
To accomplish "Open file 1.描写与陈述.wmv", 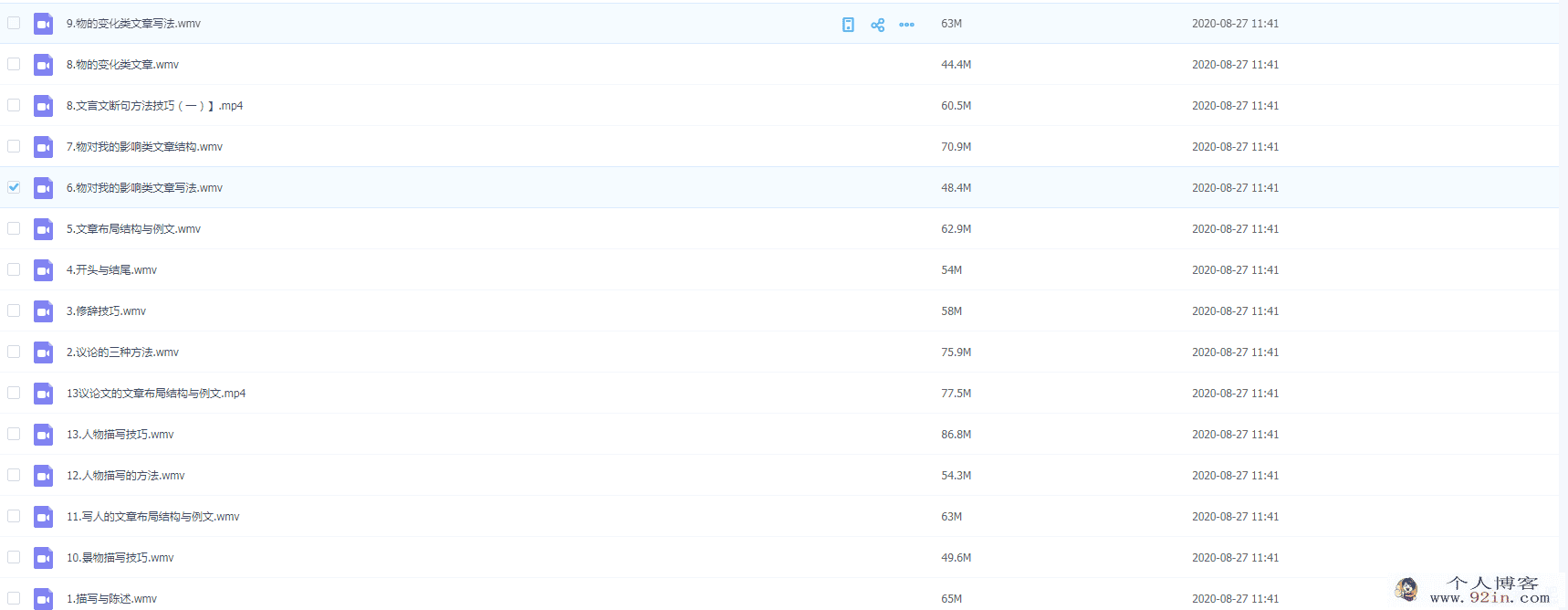I will tap(111, 599).
